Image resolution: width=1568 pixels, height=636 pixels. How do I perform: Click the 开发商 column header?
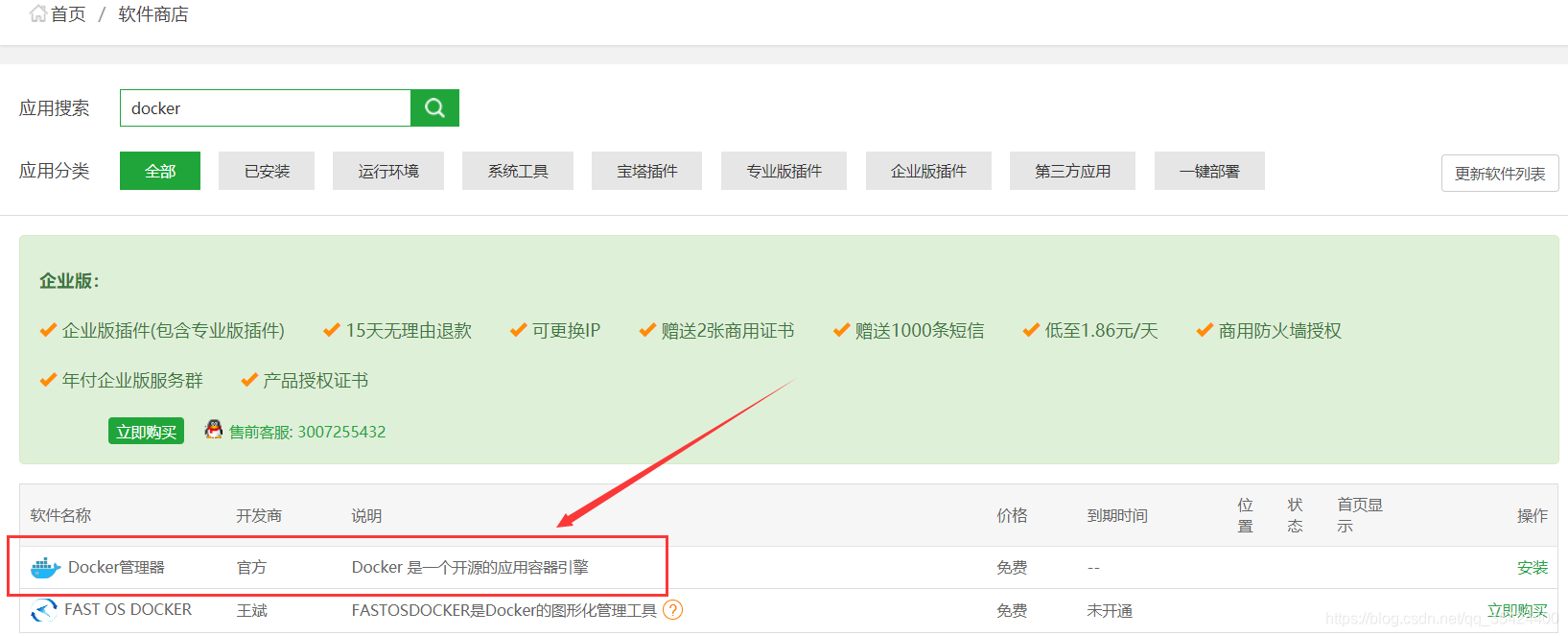pyautogui.click(x=259, y=516)
